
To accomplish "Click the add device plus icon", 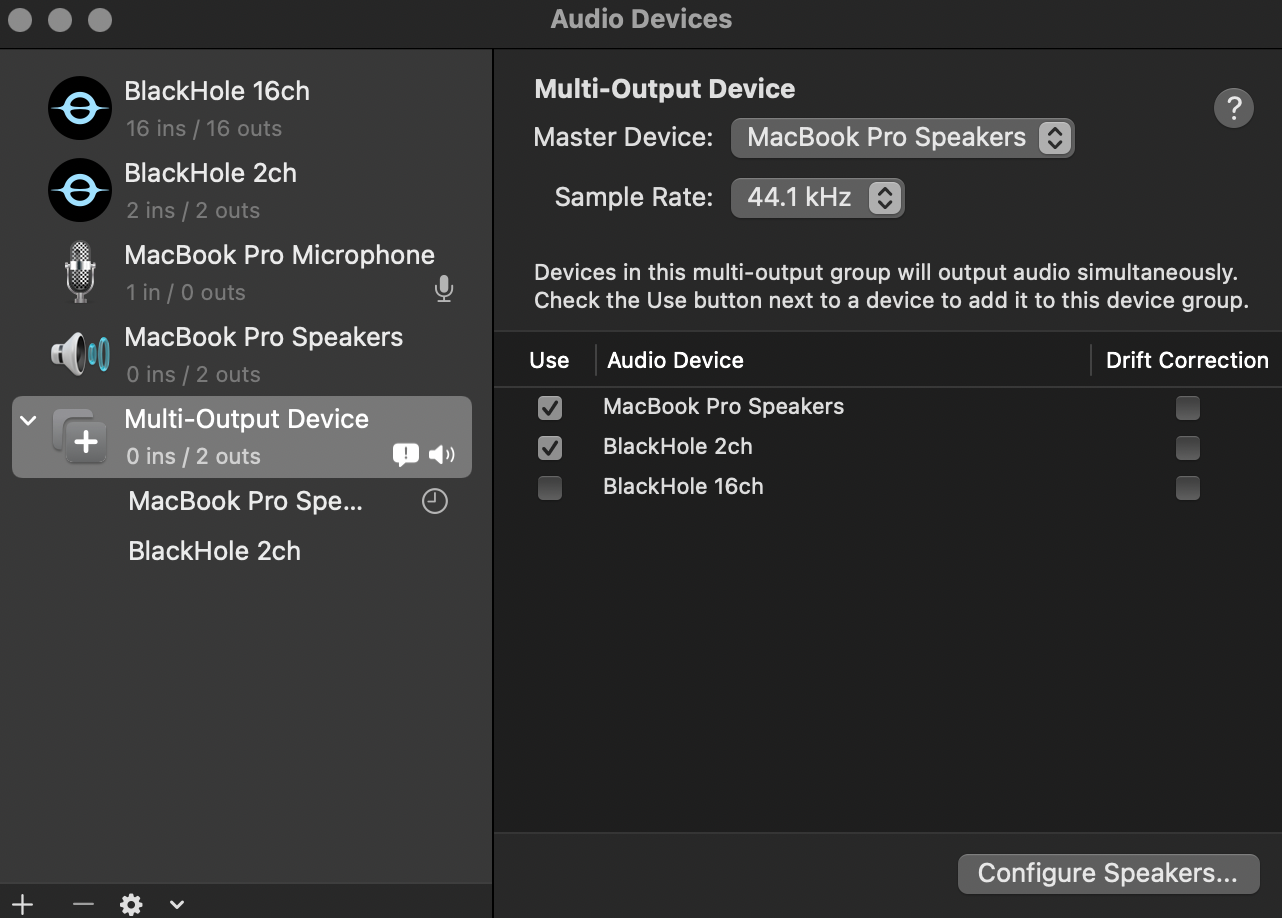I will (x=22, y=904).
